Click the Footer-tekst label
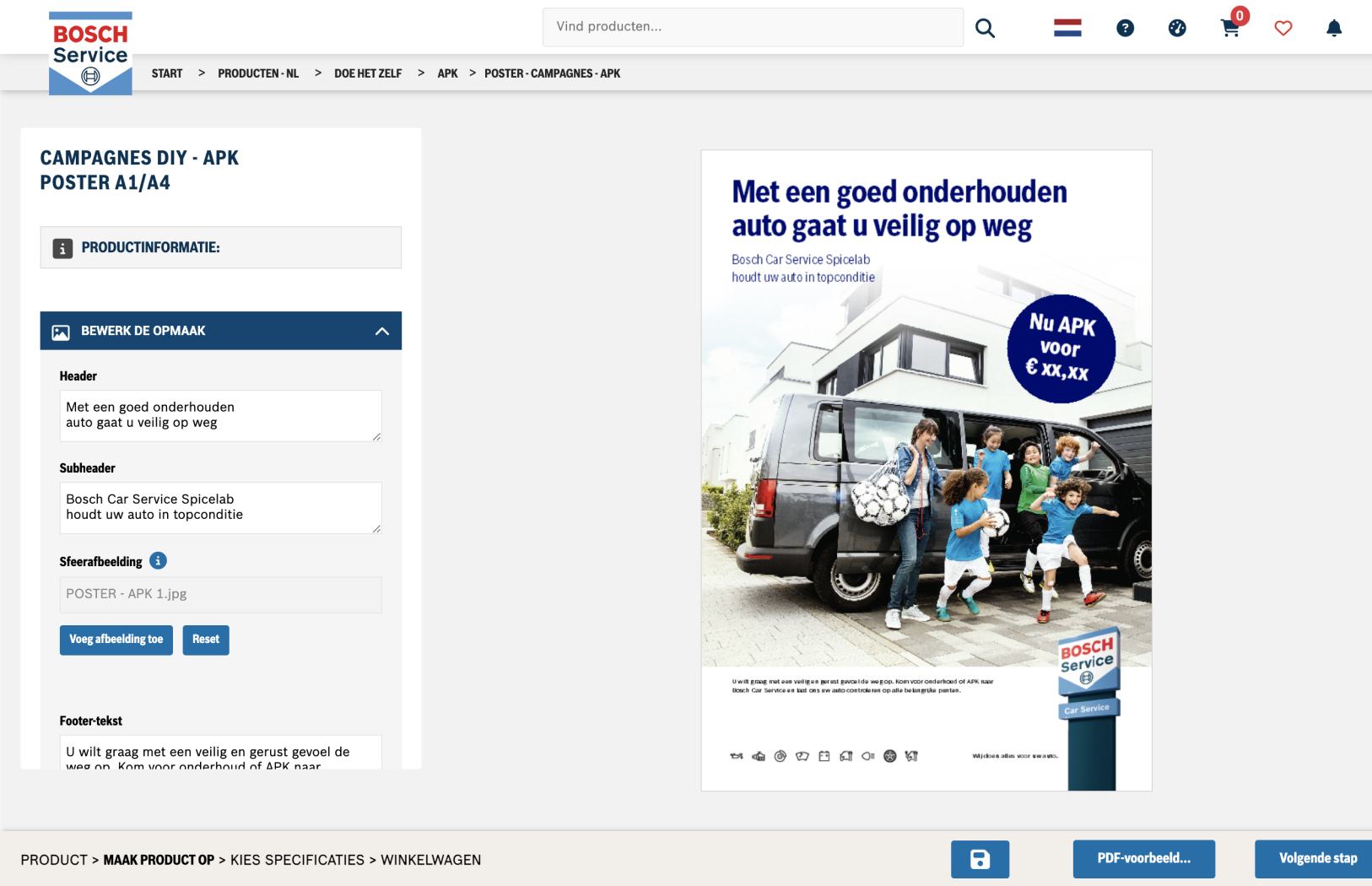Screen dimensions: 1372x886 pos(91,721)
